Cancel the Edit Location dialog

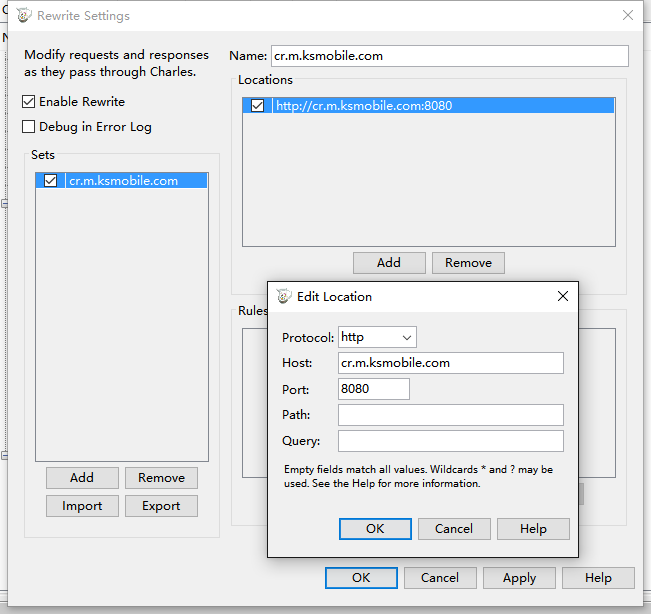[x=453, y=529]
